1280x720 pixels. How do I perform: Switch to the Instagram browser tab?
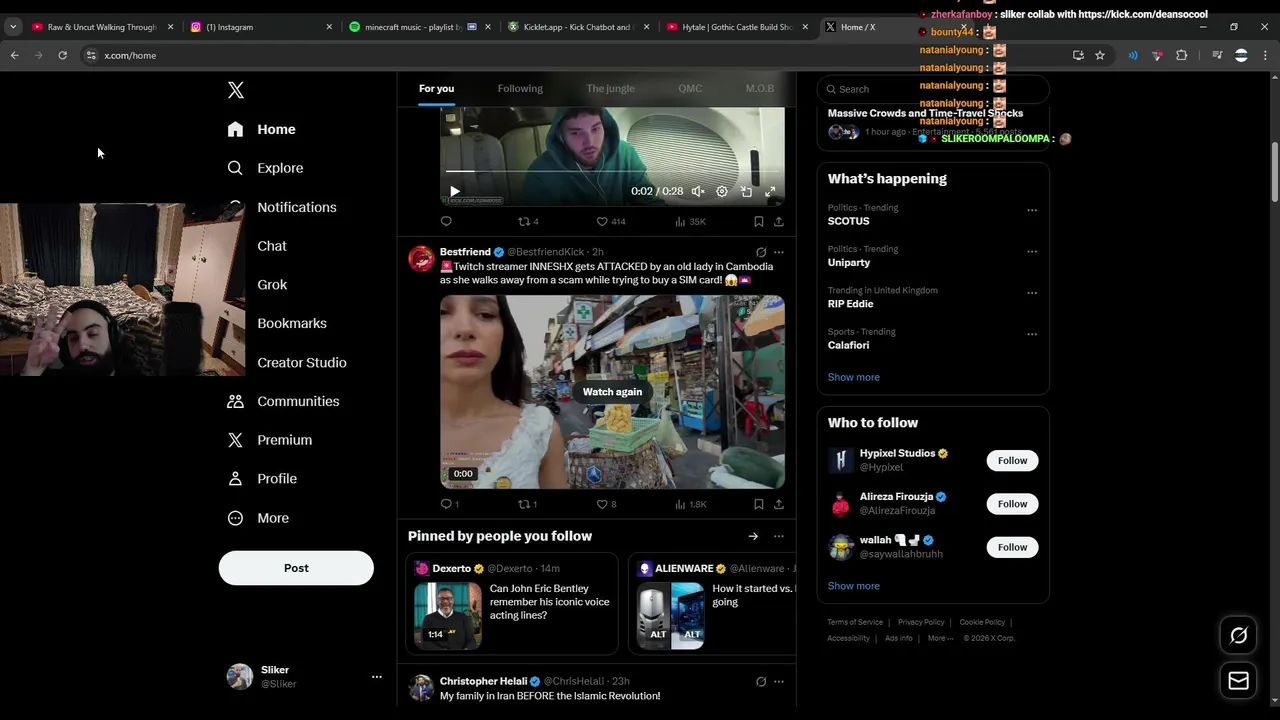(x=261, y=27)
